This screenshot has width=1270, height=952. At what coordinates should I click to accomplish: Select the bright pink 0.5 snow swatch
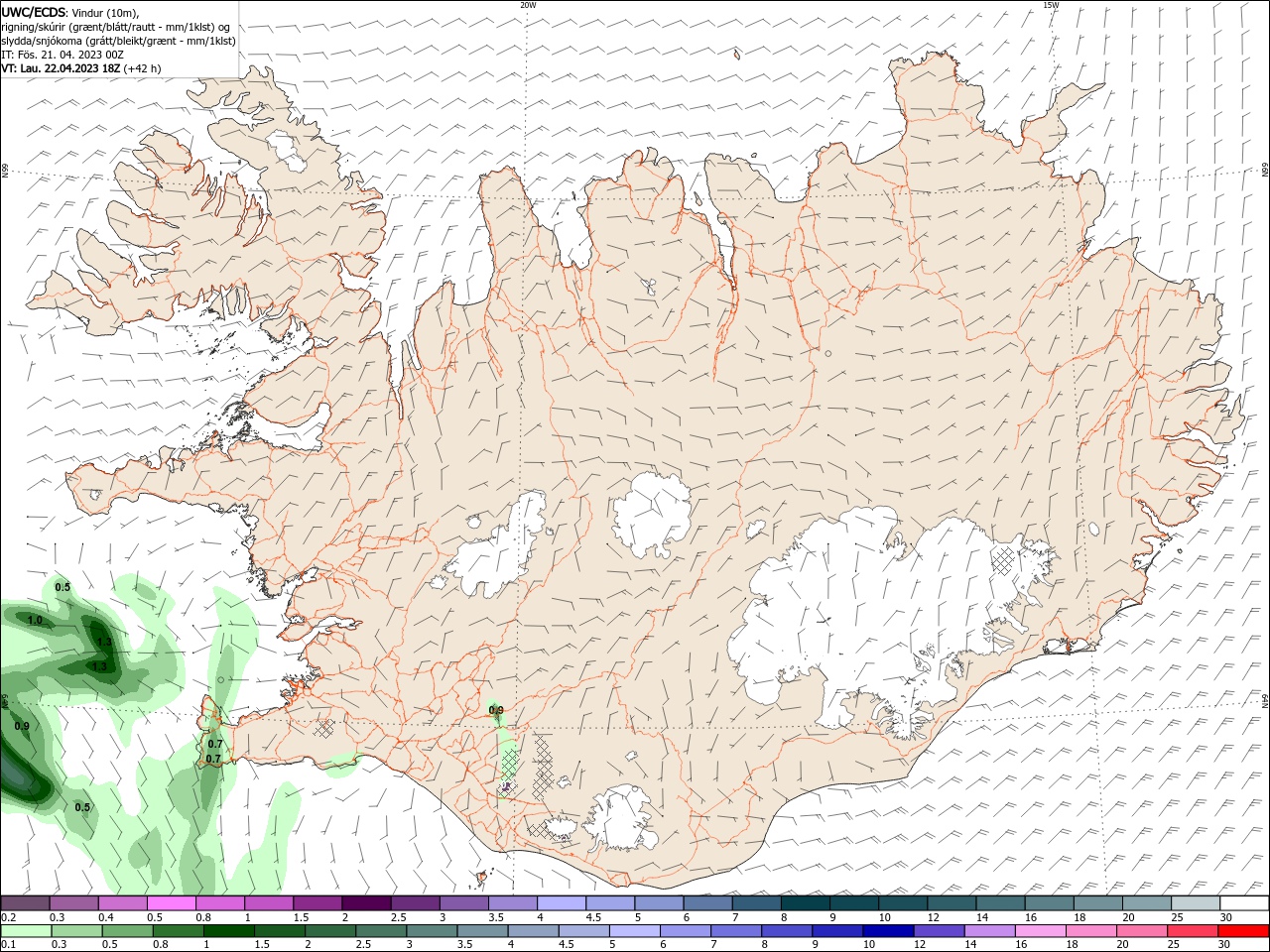tap(172, 903)
